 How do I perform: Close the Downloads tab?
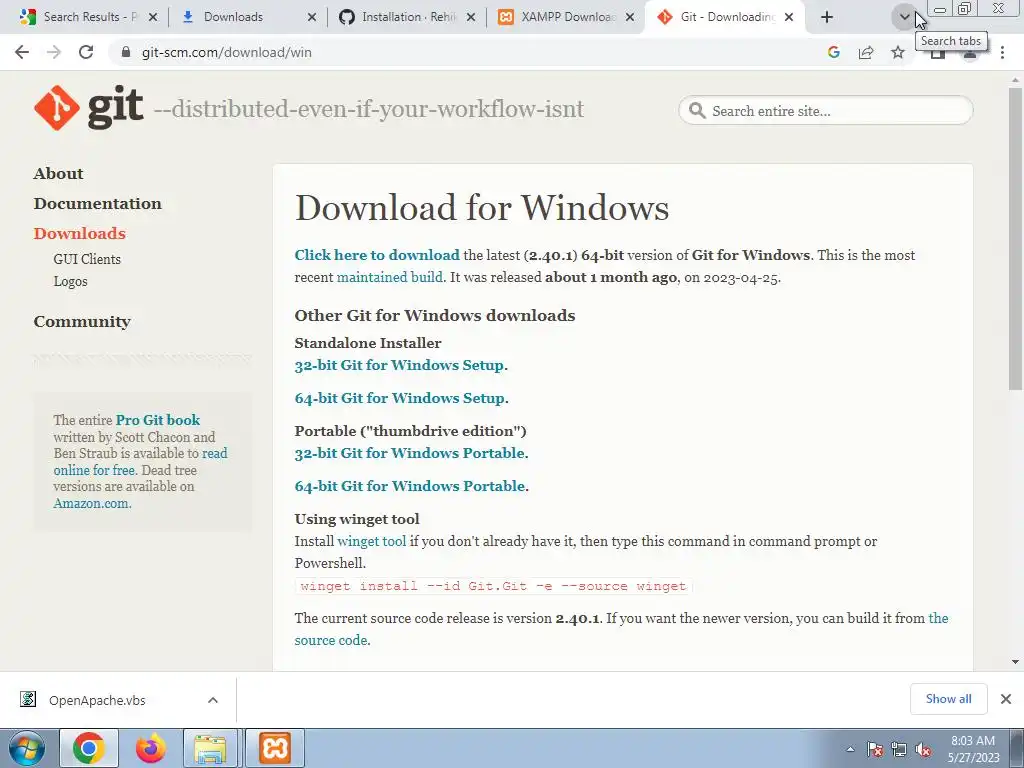point(312,17)
